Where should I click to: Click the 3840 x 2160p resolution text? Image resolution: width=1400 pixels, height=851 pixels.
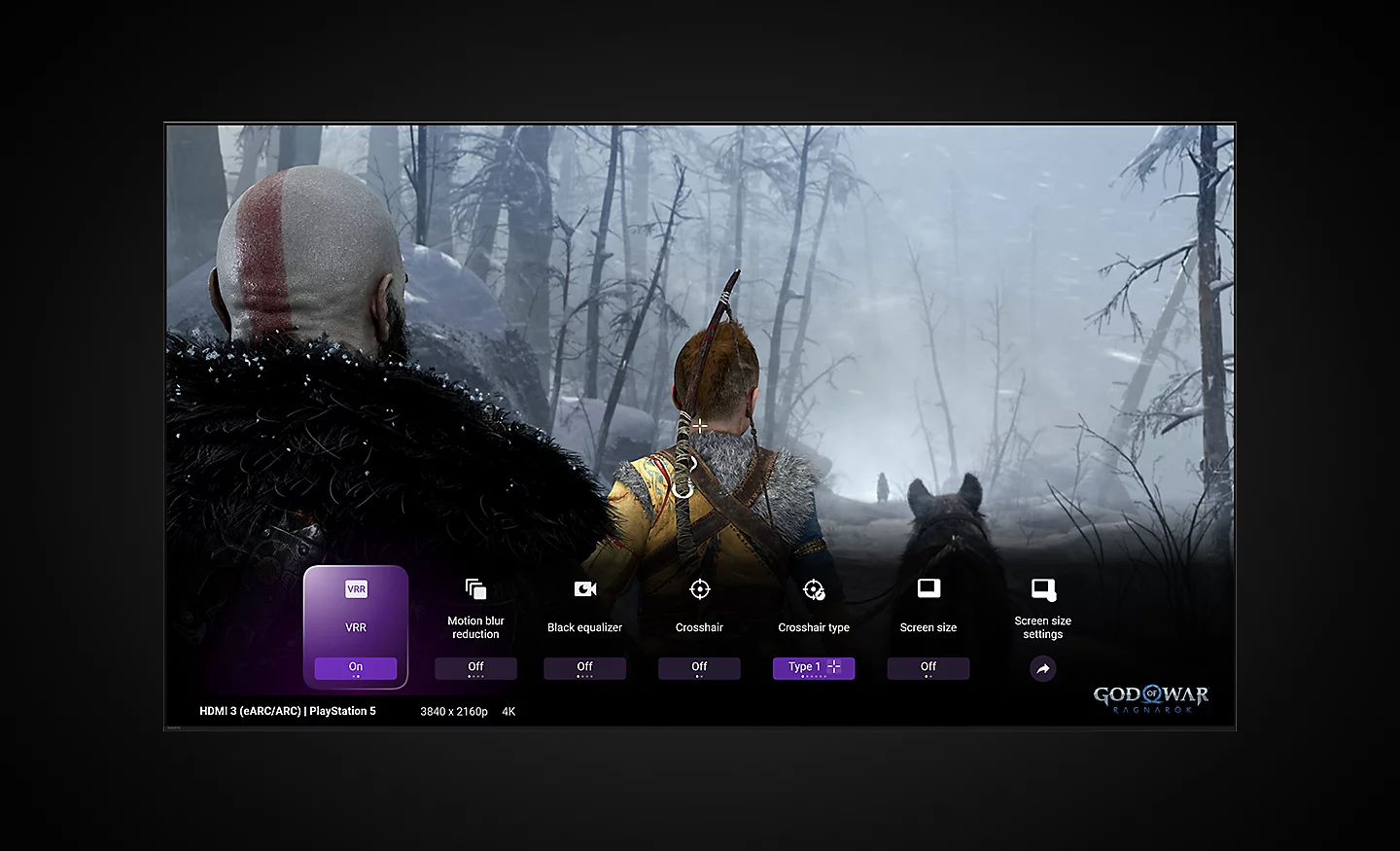point(454,712)
